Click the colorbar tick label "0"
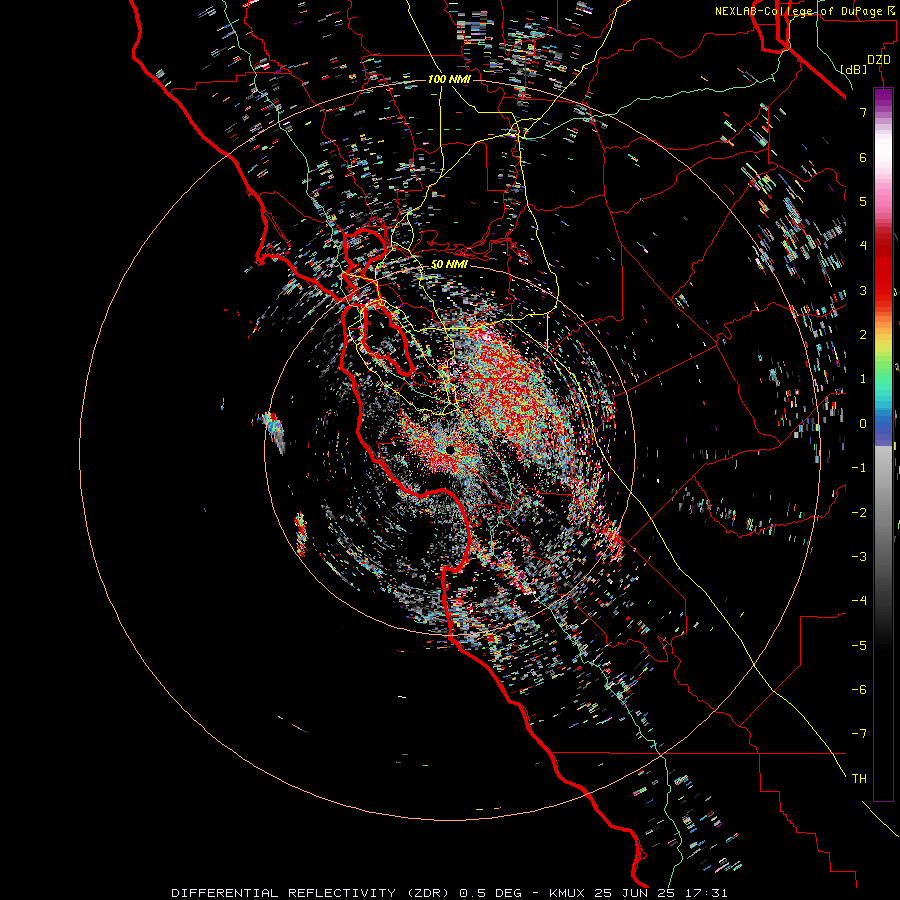The width and height of the screenshot is (900, 900). tap(863, 424)
